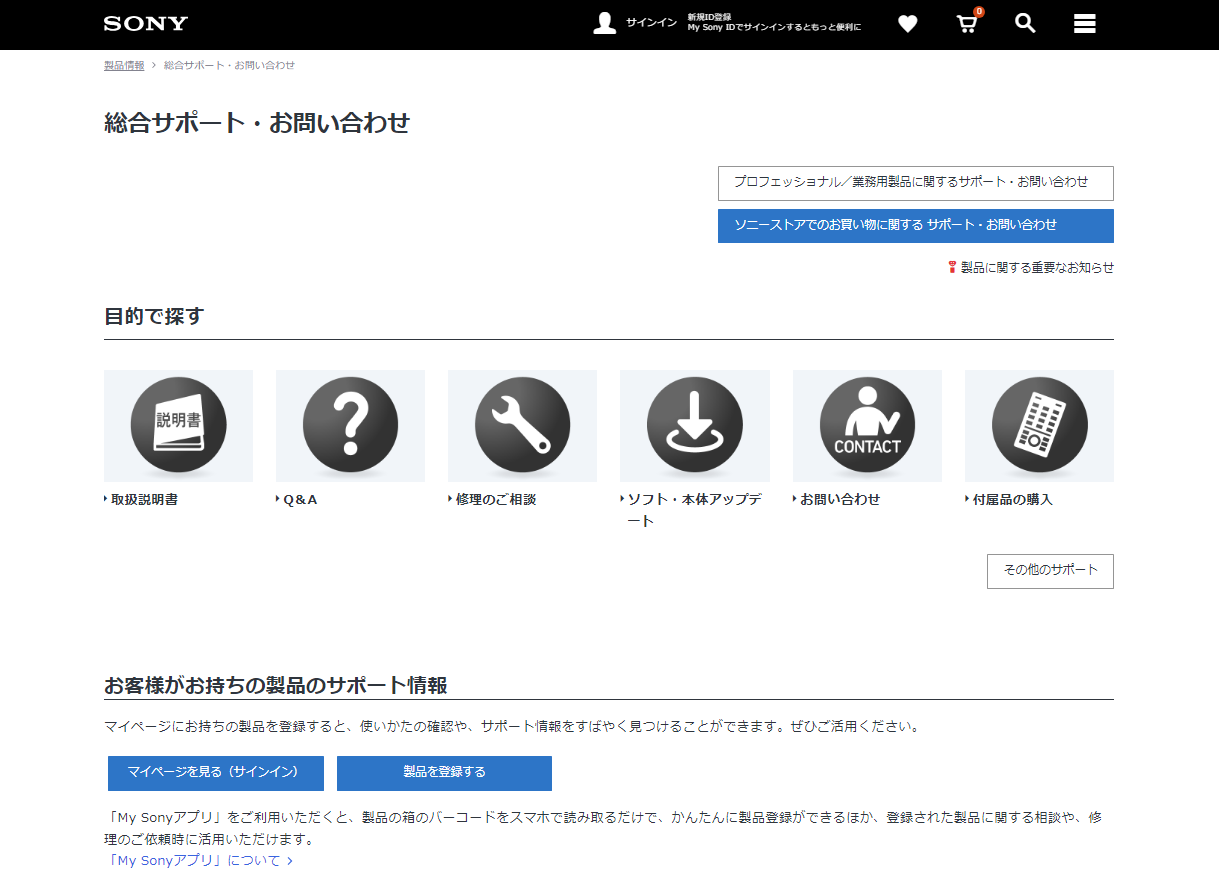This screenshot has width=1219, height=894.
Task: Click the wrench repair icon
Action: click(x=522, y=425)
